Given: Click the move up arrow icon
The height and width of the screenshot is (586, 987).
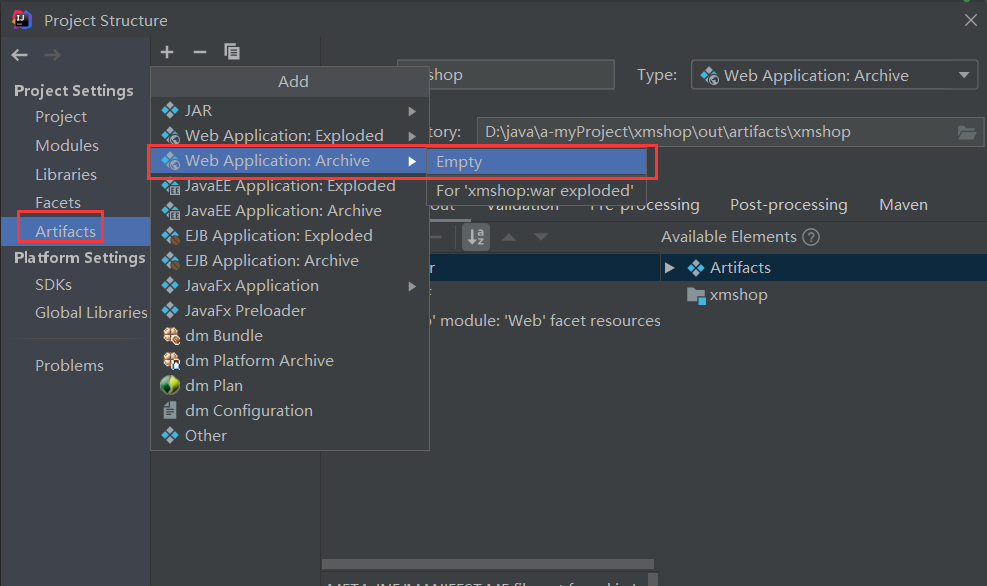Looking at the screenshot, I should (509, 237).
